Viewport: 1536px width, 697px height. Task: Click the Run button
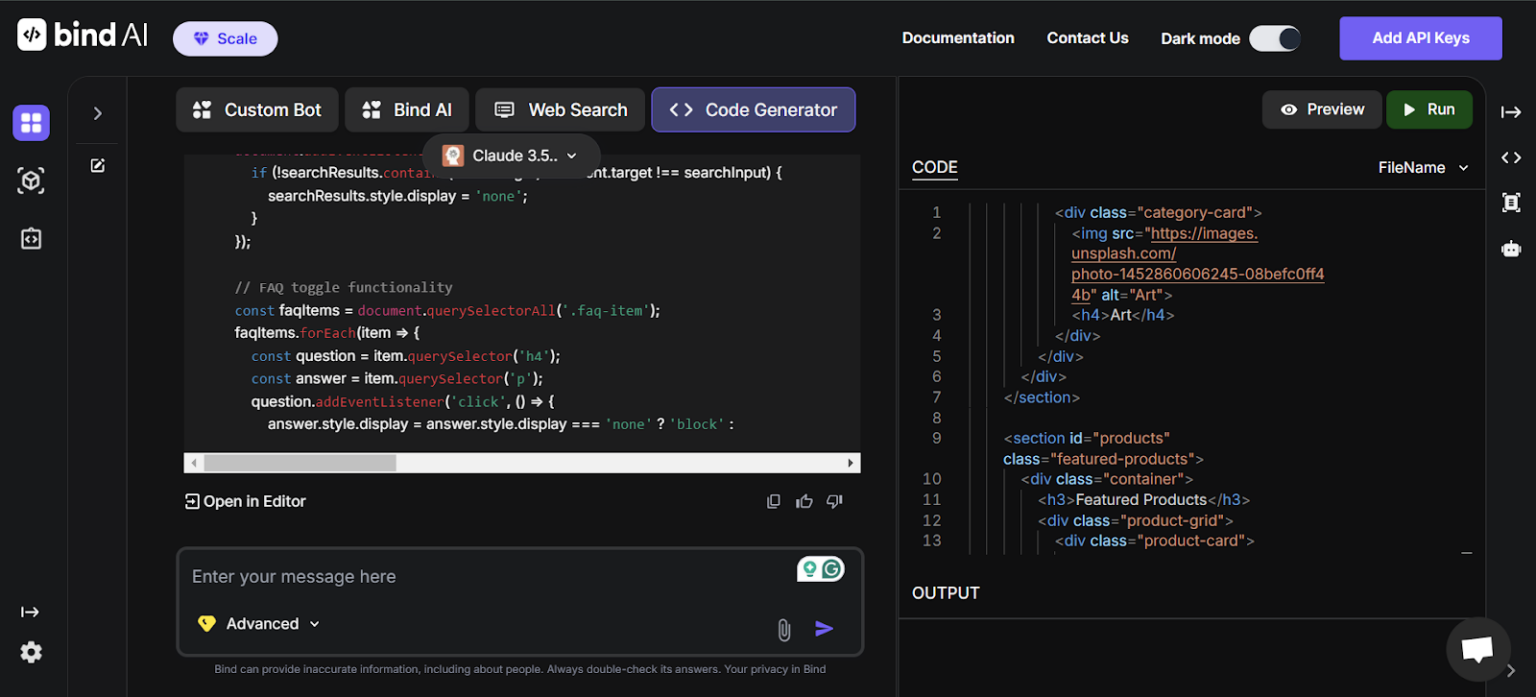(1428, 110)
